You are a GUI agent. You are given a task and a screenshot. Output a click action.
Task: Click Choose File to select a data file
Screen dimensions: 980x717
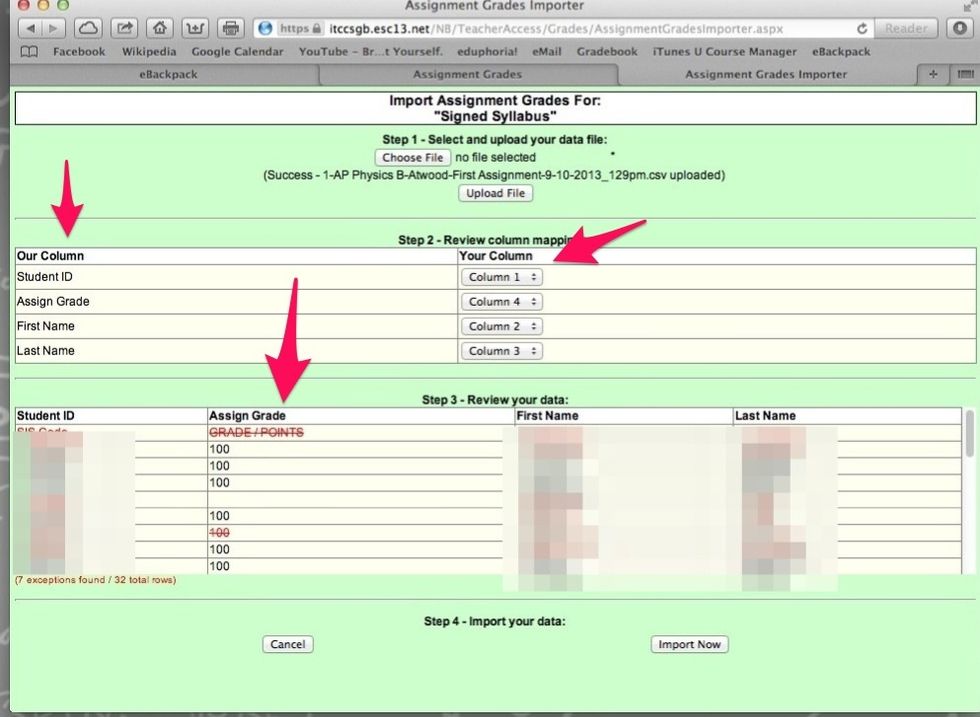point(412,157)
